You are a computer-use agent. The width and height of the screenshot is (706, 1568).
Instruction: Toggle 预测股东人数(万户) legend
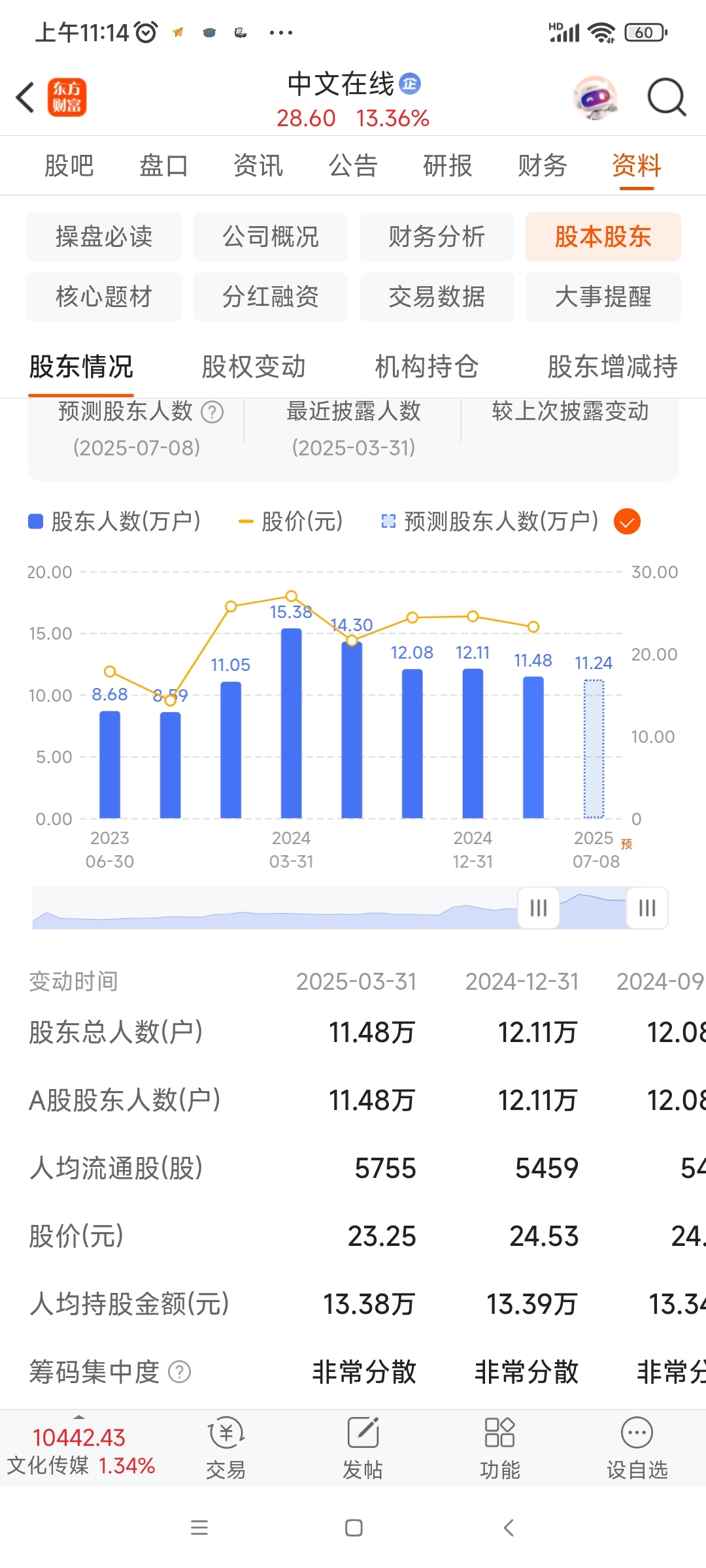coord(490,521)
